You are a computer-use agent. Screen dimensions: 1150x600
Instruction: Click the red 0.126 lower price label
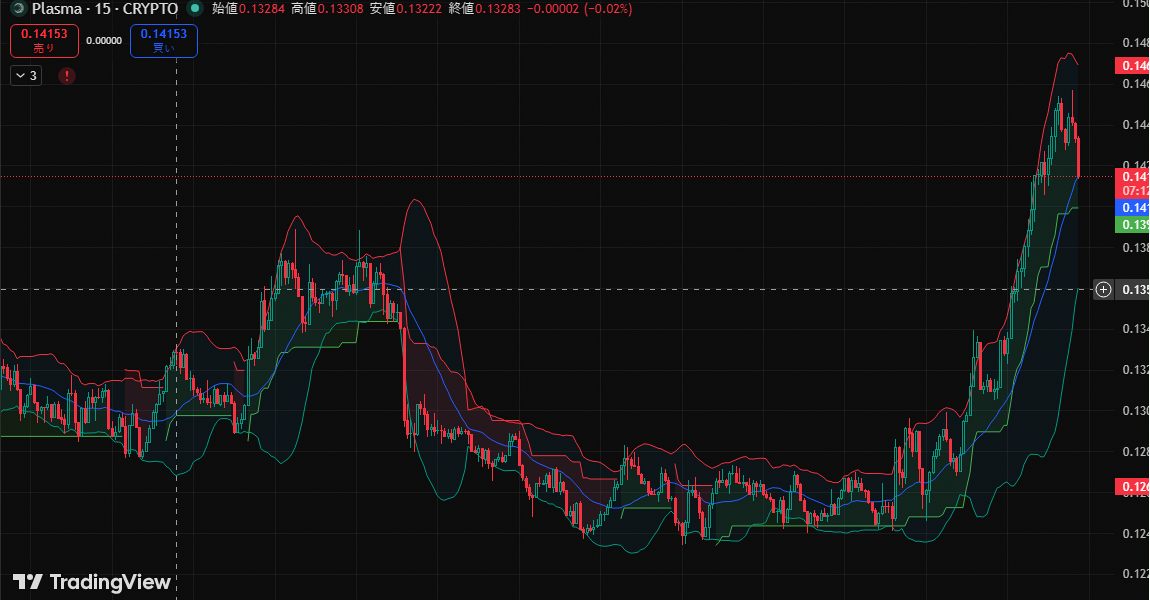1133,487
